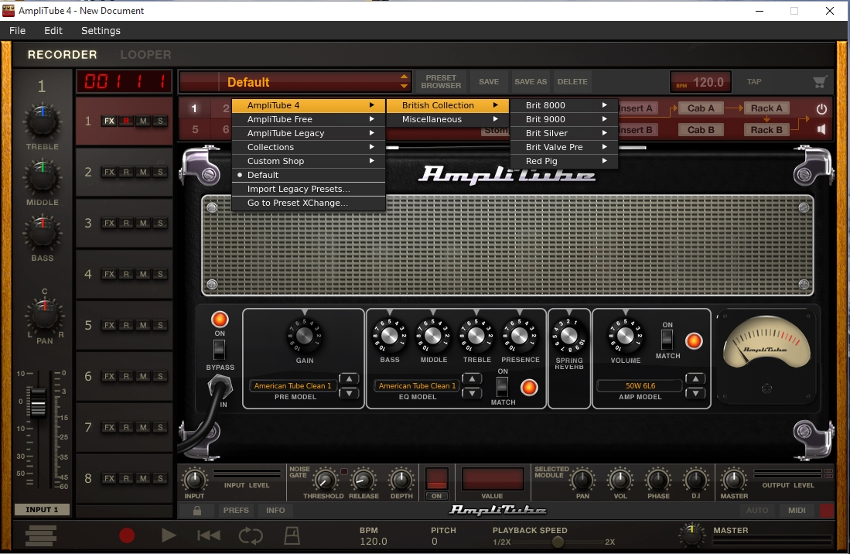Expand the AmpliTube Free submenu
This screenshot has height=554, width=850.
[308, 119]
